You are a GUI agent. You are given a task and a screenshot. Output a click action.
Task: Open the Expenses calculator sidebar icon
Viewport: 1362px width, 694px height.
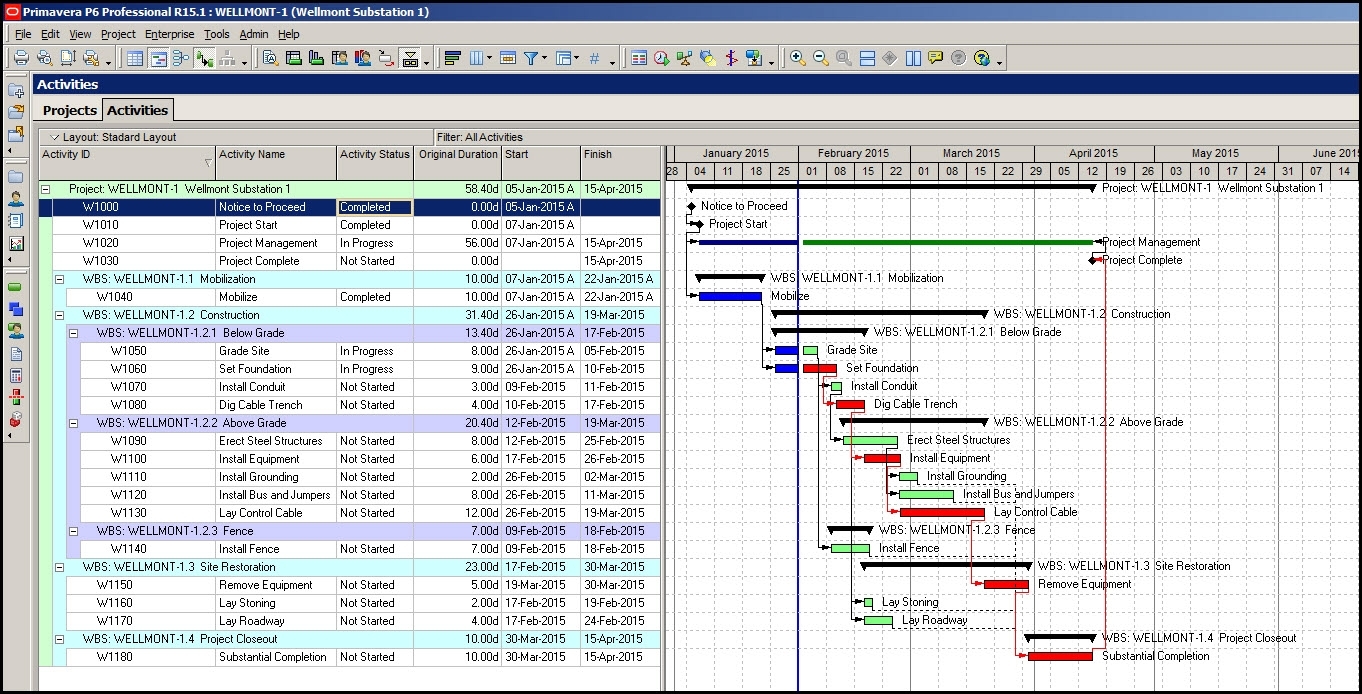(16, 376)
